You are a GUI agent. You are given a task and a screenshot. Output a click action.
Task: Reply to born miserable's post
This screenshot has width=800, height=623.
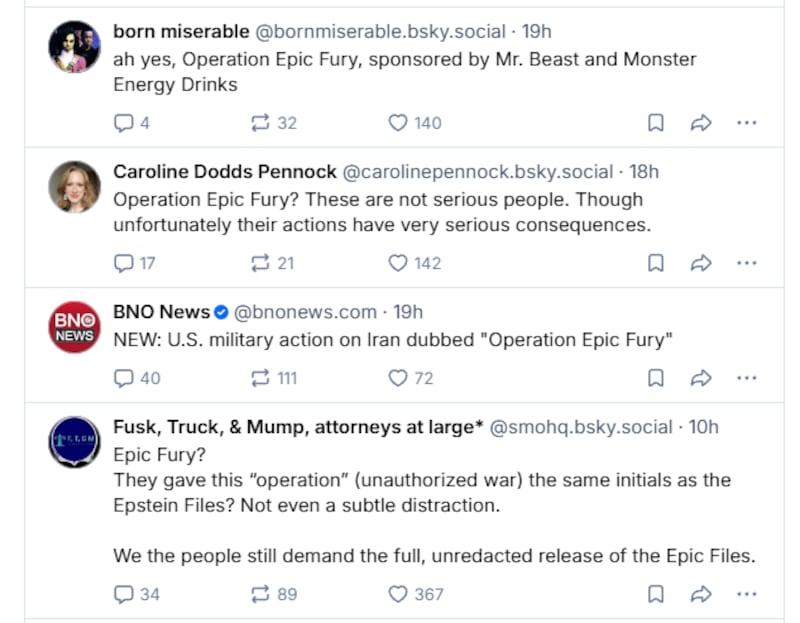124,123
